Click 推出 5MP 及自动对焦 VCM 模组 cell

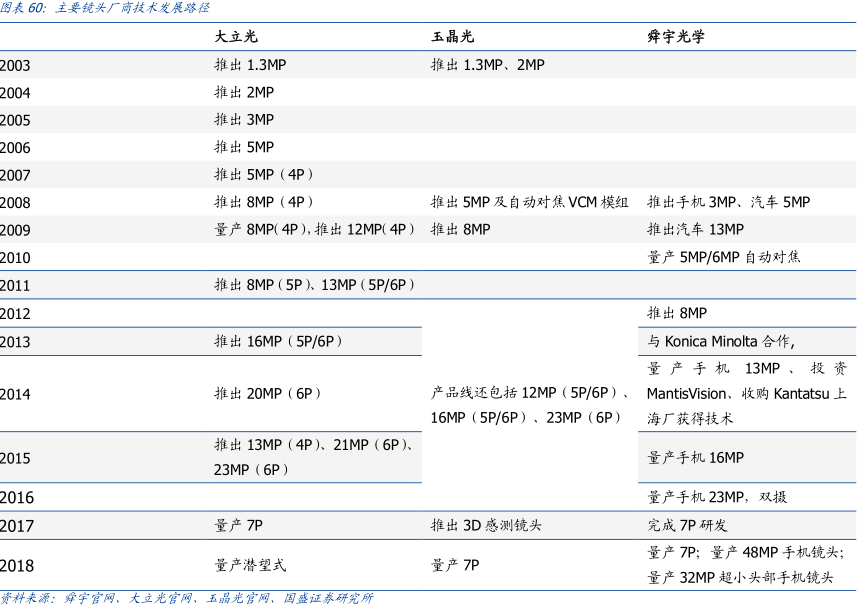(x=529, y=202)
